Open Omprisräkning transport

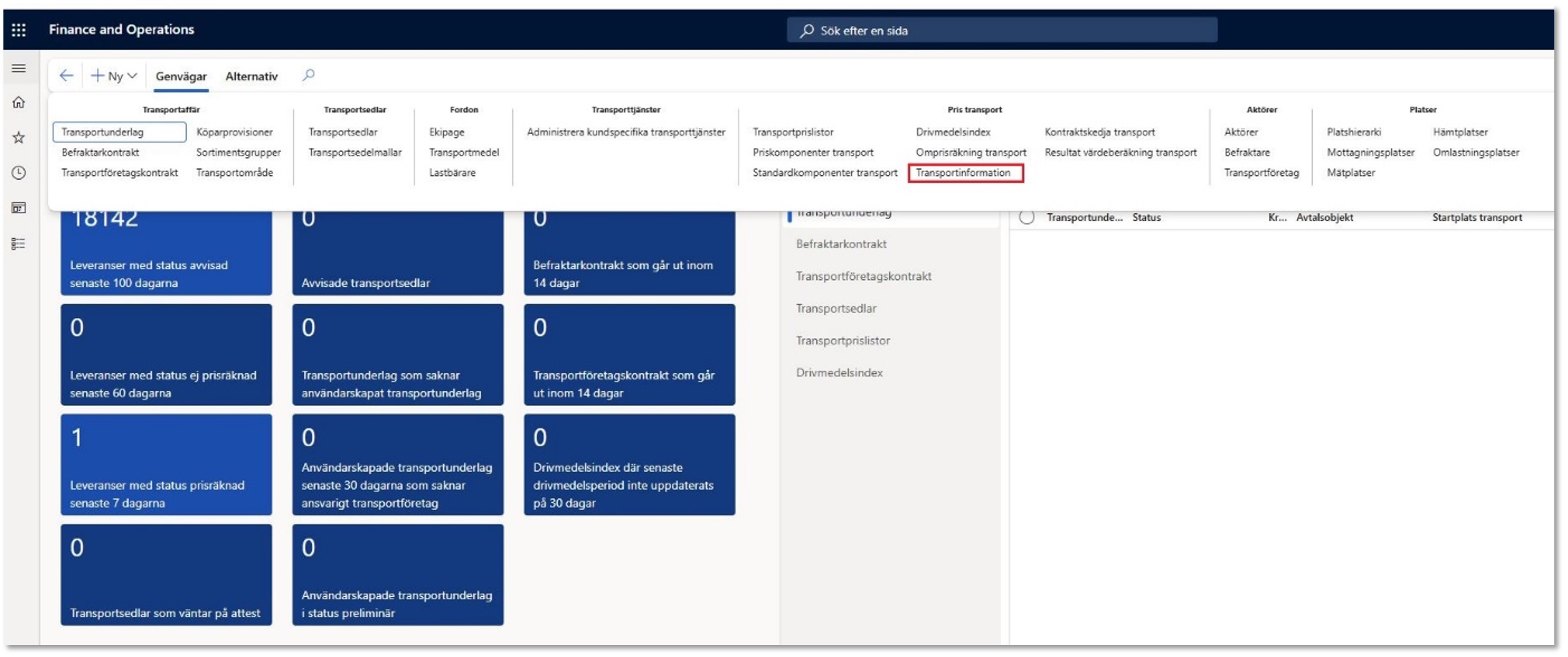pos(971,152)
